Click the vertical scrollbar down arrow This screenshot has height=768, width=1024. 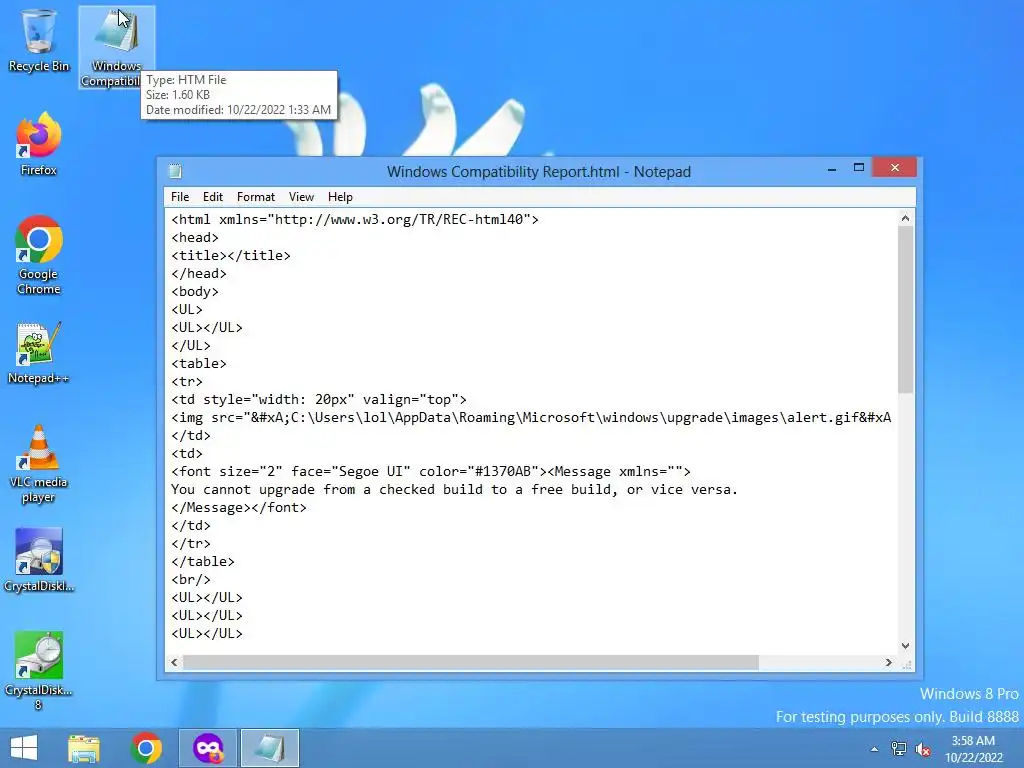[x=905, y=646]
